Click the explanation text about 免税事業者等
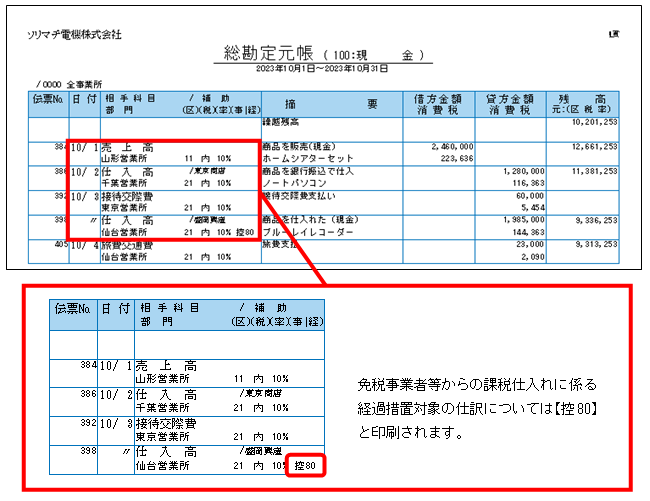Screen dimensions: 650x501 pyautogui.click(x=477, y=409)
